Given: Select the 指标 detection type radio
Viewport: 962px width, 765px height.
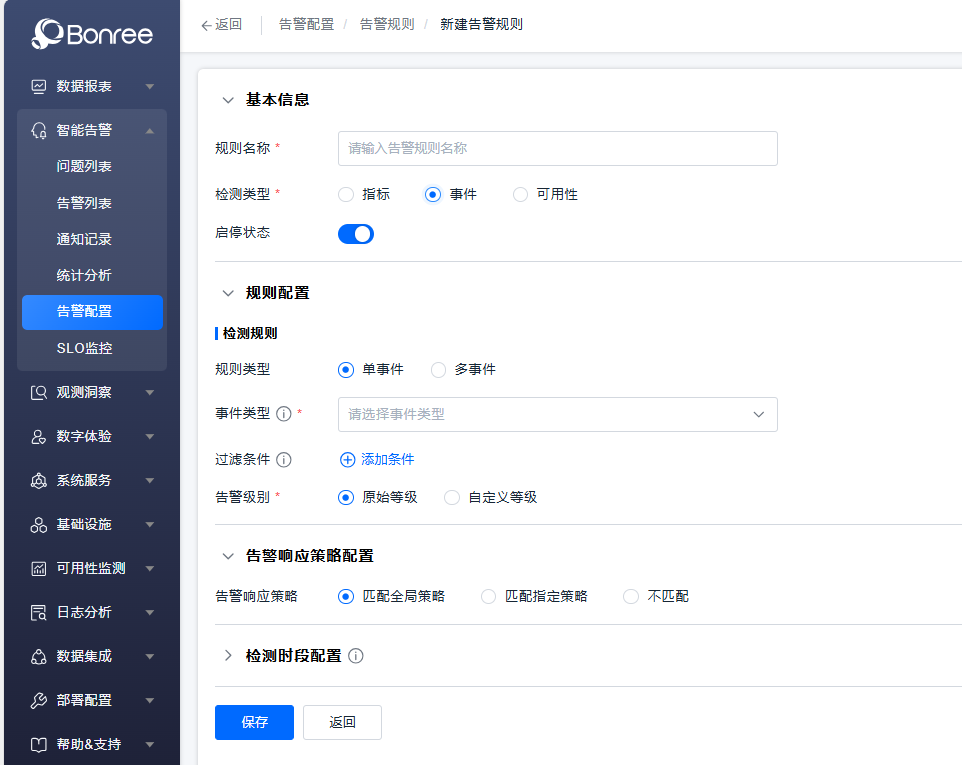Looking at the screenshot, I should (347, 195).
